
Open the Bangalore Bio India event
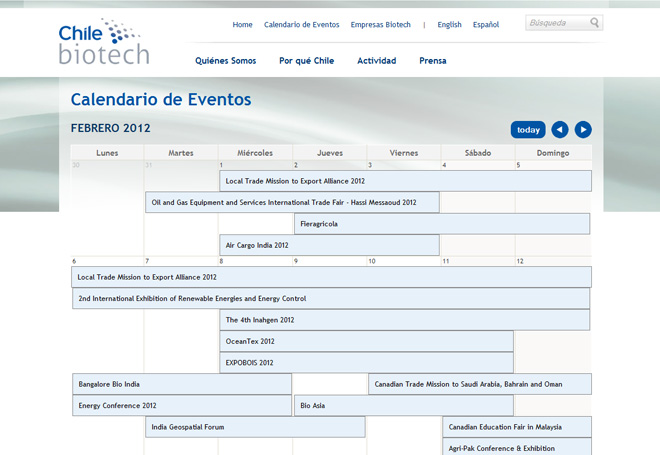[x=182, y=384]
